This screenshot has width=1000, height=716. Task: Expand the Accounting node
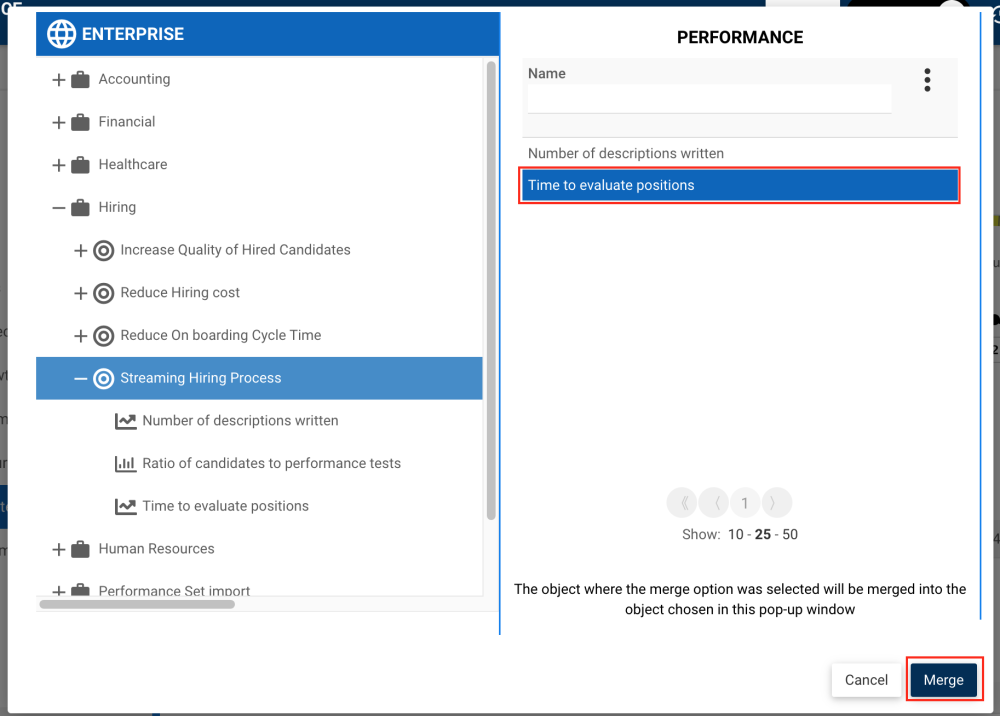pos(58,78)
